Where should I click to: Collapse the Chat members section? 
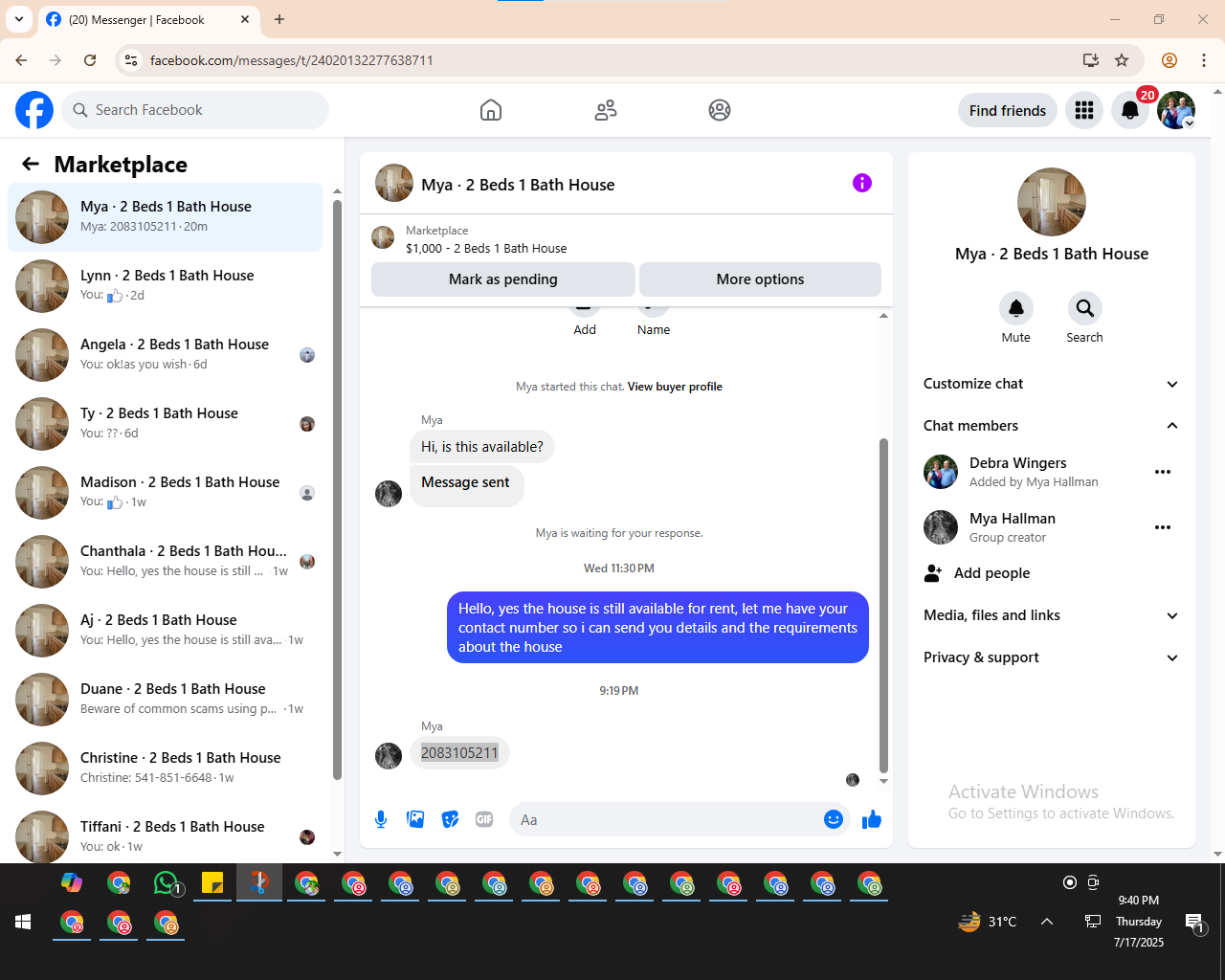1051,426
